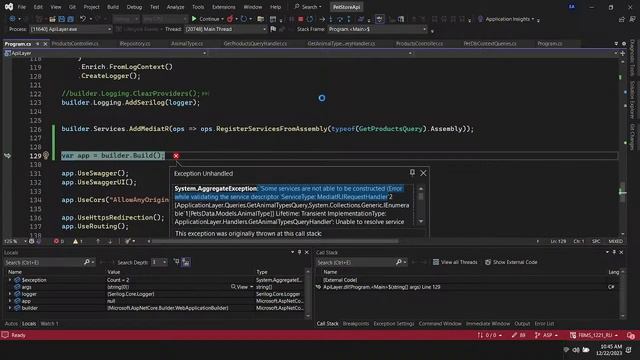Click the Save All icon in toolbar
Viewport: 640px width, 360px height.
coord(70,19)
